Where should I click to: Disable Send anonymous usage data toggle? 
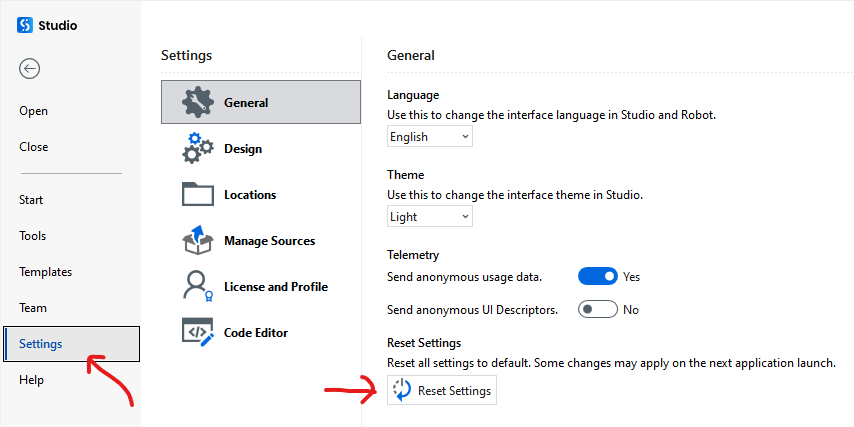pos(597,277)
